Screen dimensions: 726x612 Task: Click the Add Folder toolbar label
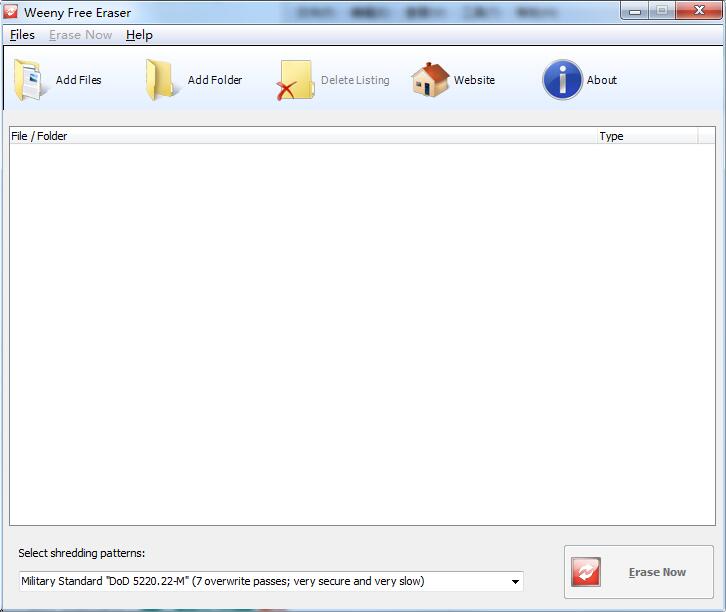click(215, 80)
